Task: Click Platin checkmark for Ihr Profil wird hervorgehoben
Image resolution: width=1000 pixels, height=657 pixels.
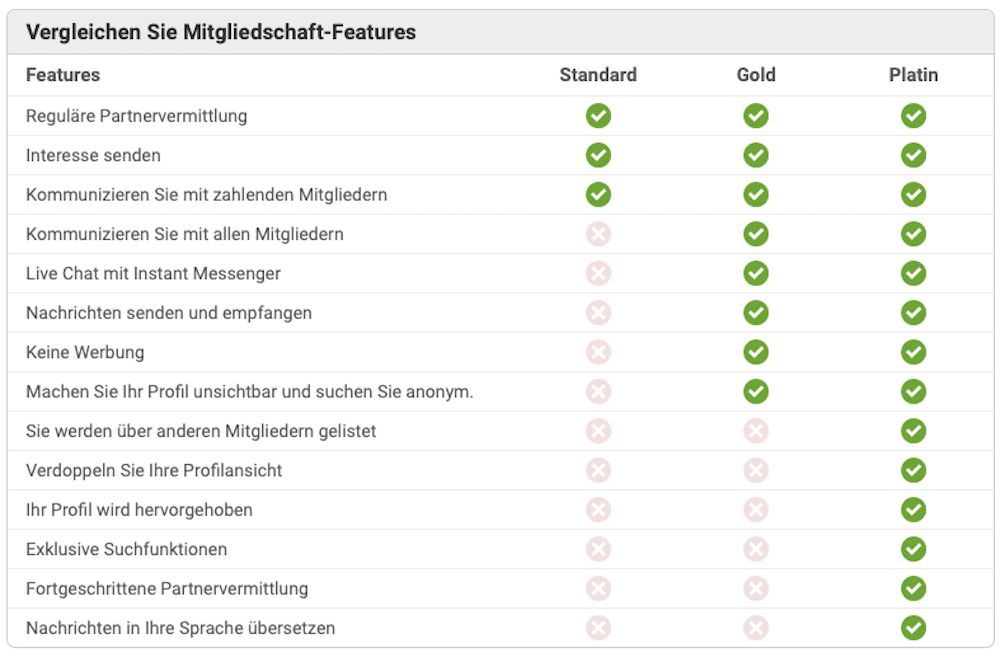Action: (x=913, y=510)
